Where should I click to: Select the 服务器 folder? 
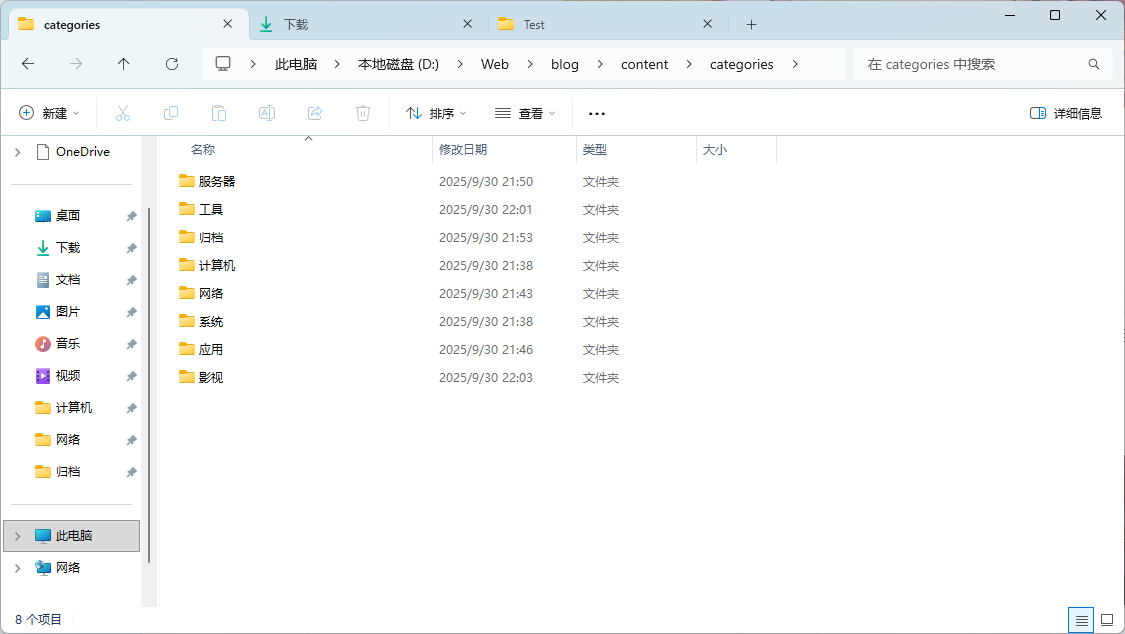click(x=216, y=182)
